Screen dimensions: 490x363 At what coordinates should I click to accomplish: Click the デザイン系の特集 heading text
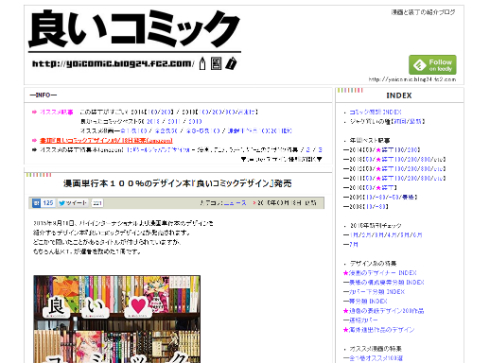[x=373, y=263]
